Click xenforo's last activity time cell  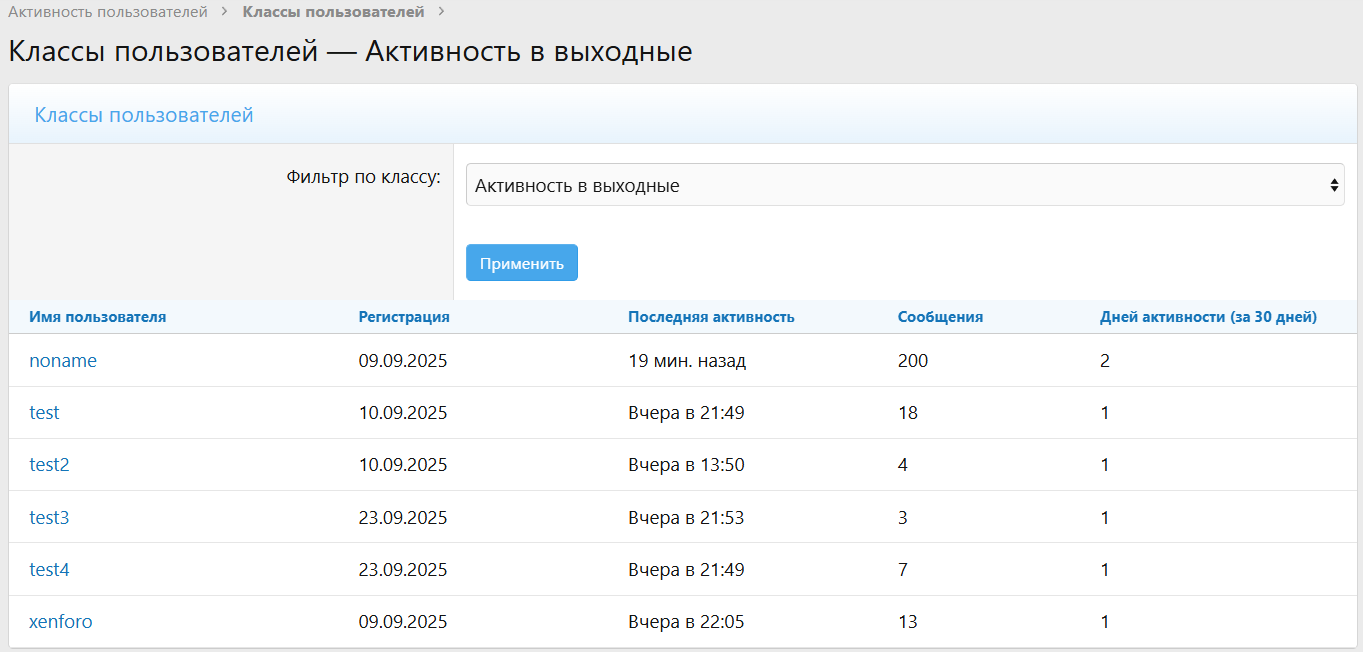point(686,622)
